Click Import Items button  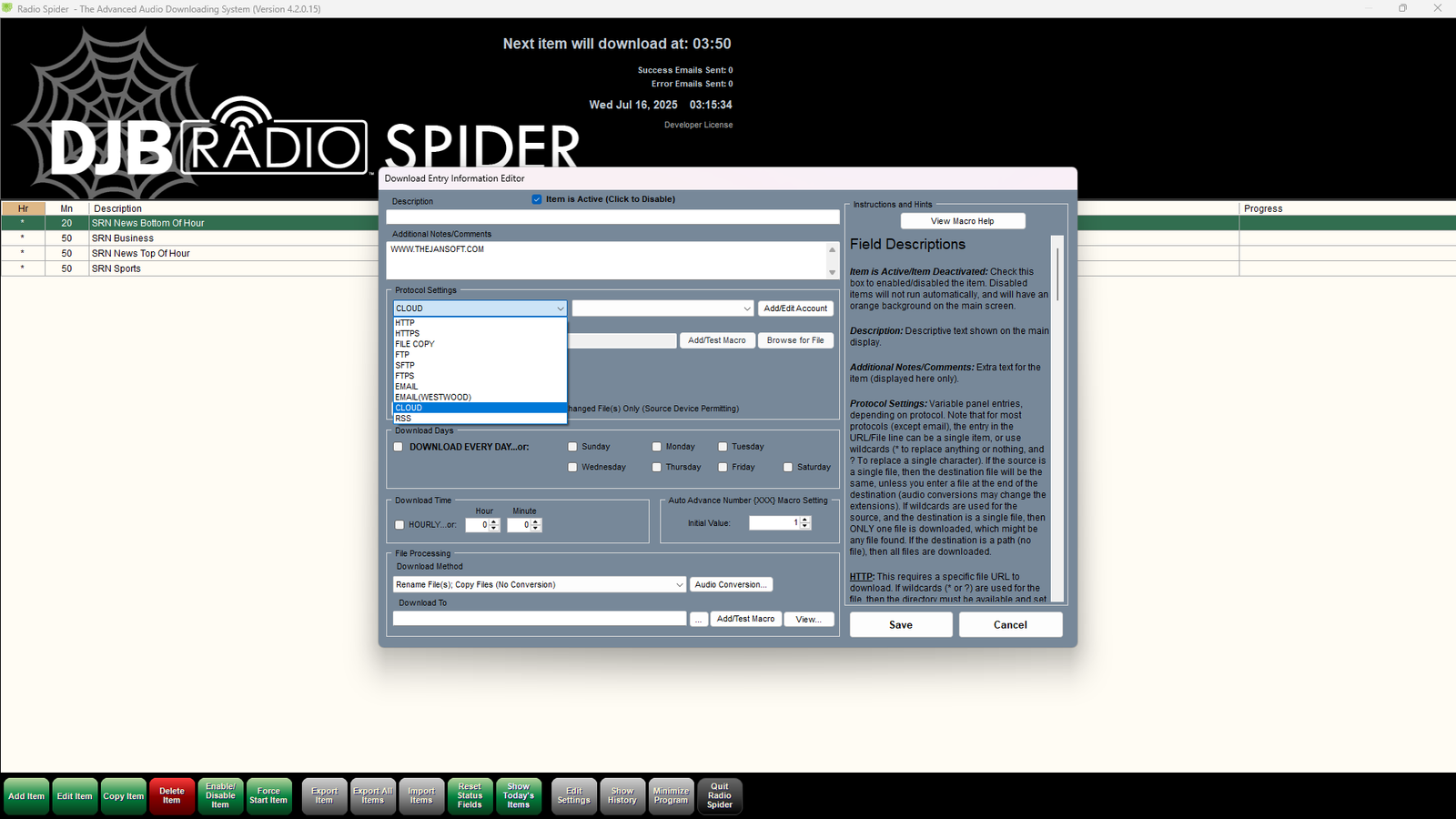[x=421, y=796]
